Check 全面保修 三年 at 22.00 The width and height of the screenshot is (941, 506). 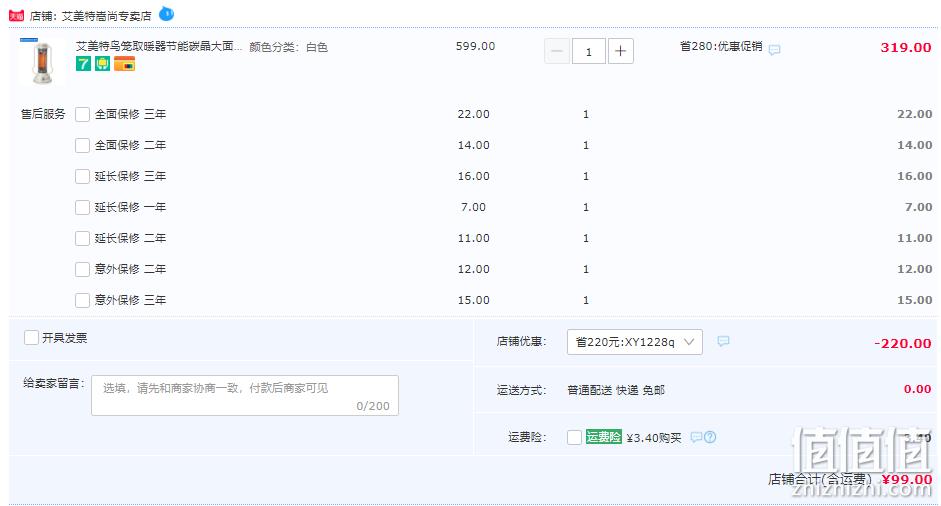pos(82,115)
